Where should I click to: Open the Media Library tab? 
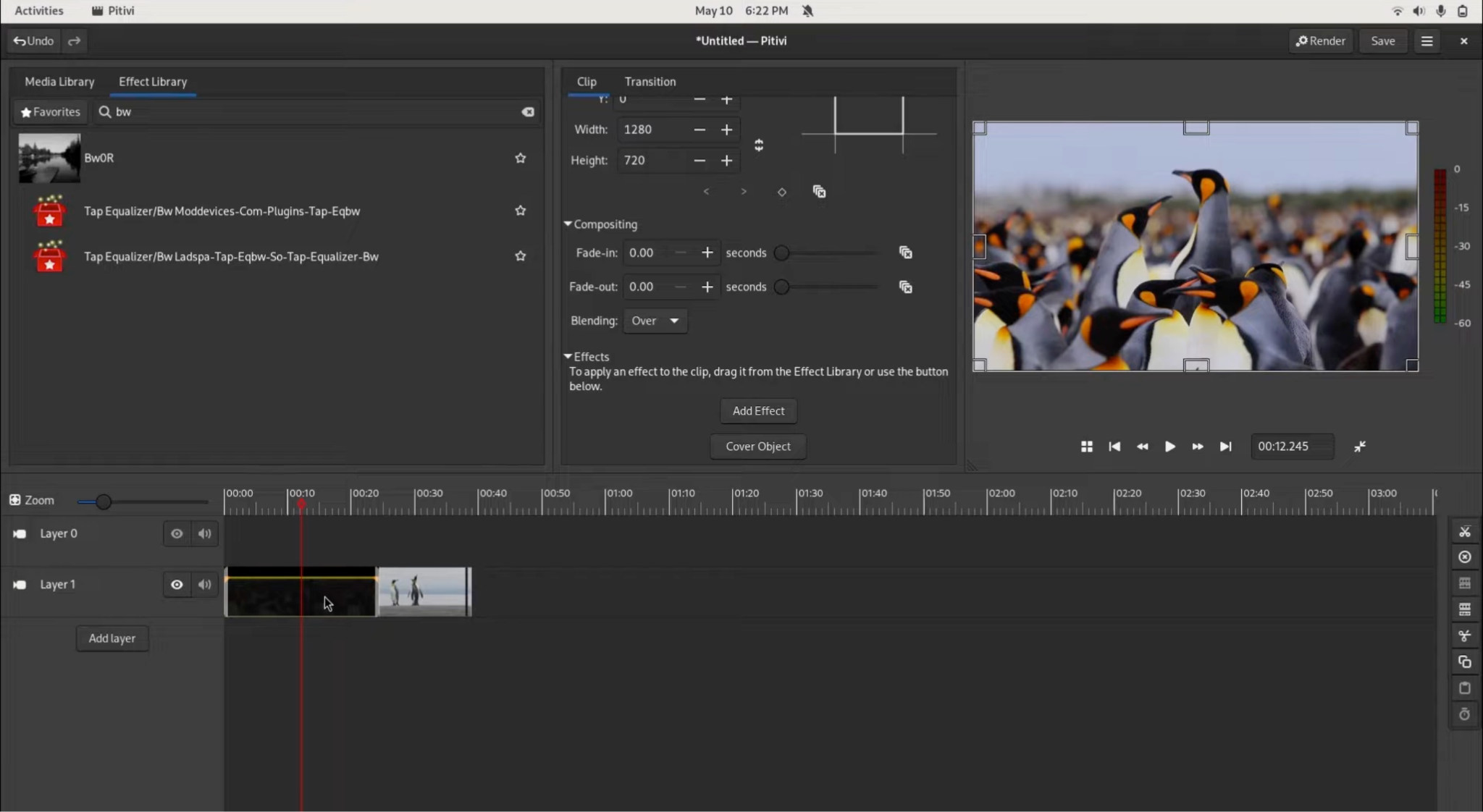(59, 81)
